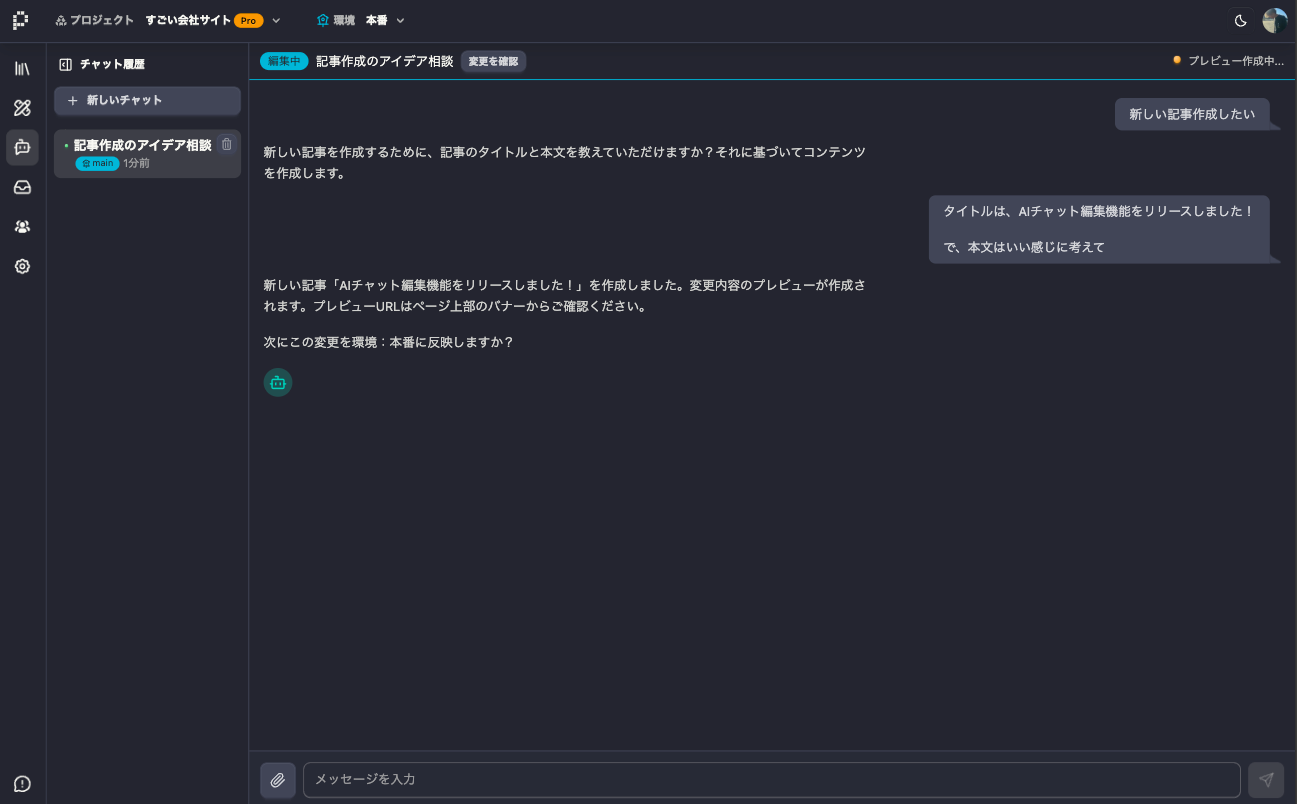Click the 1分前 timestamp
1297x804 pixels.
pos(136,163)
